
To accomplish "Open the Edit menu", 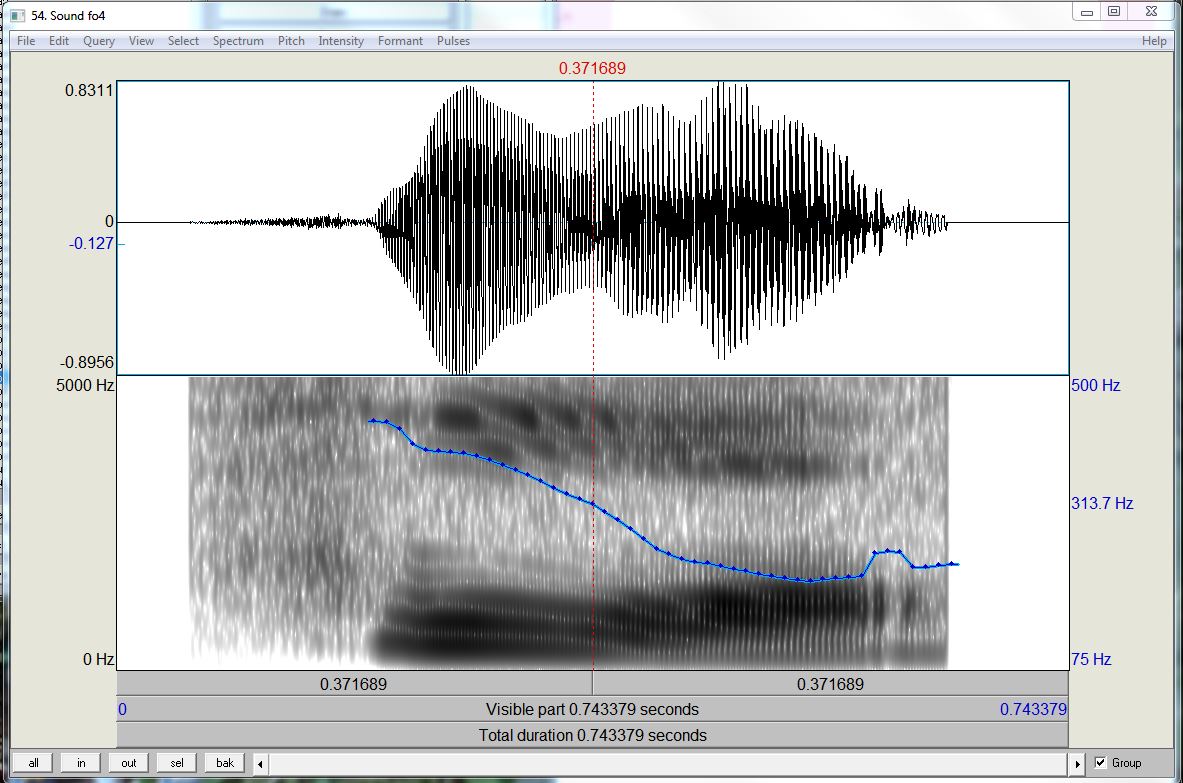I will [x=59, y=41].
